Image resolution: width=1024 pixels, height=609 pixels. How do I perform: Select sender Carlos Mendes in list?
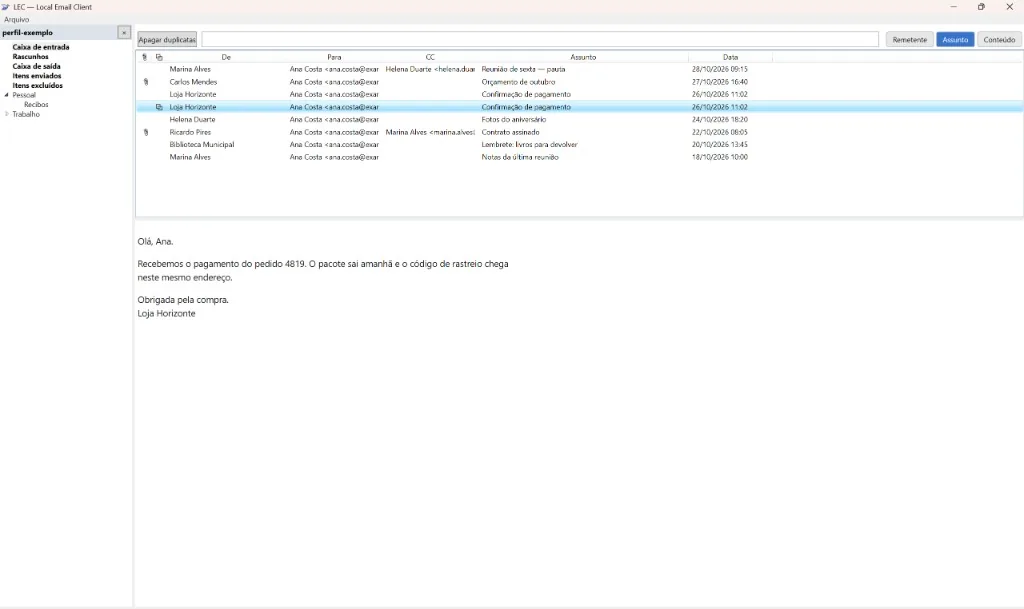coord(193,82)
